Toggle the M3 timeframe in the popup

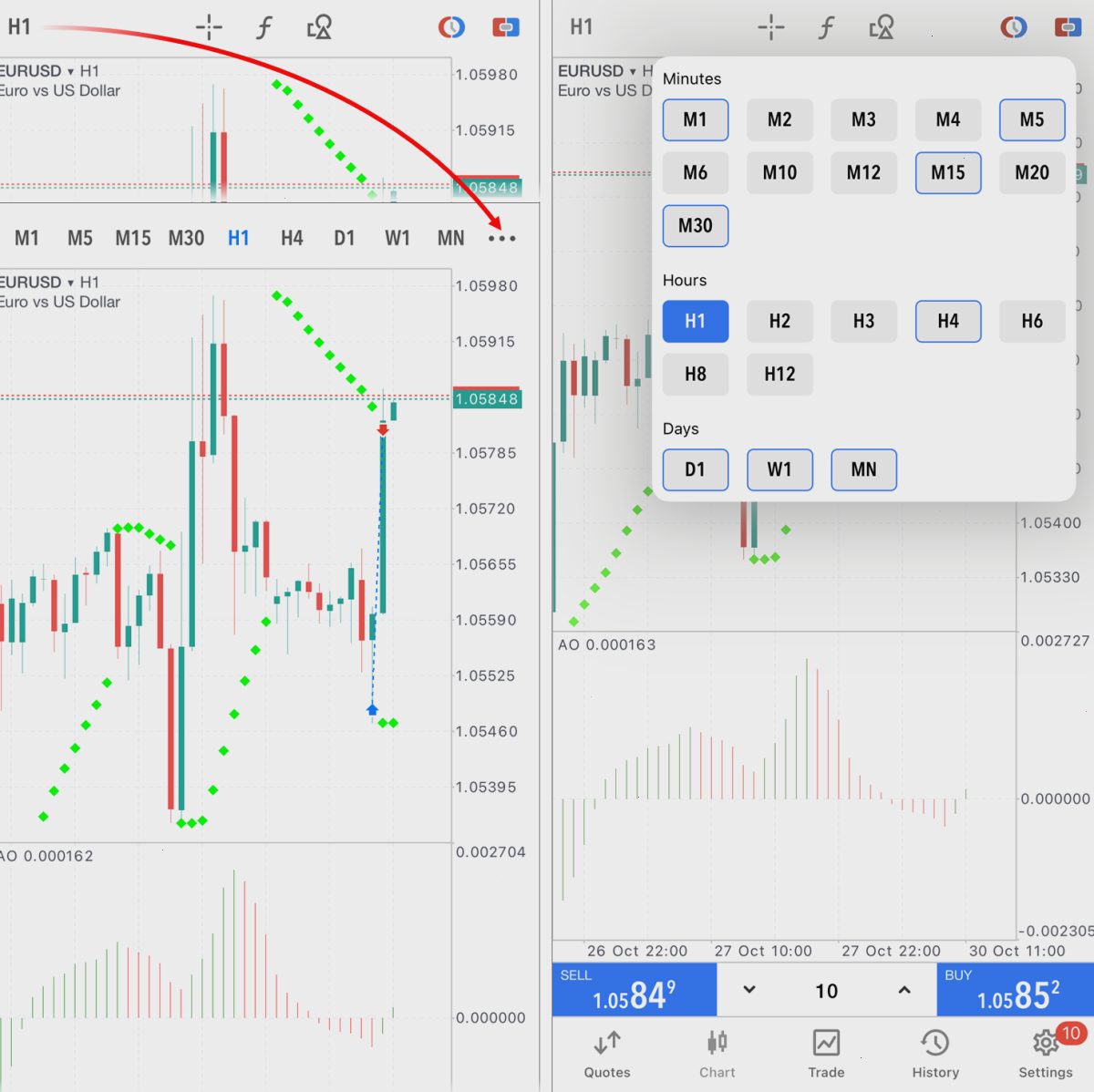863,119
